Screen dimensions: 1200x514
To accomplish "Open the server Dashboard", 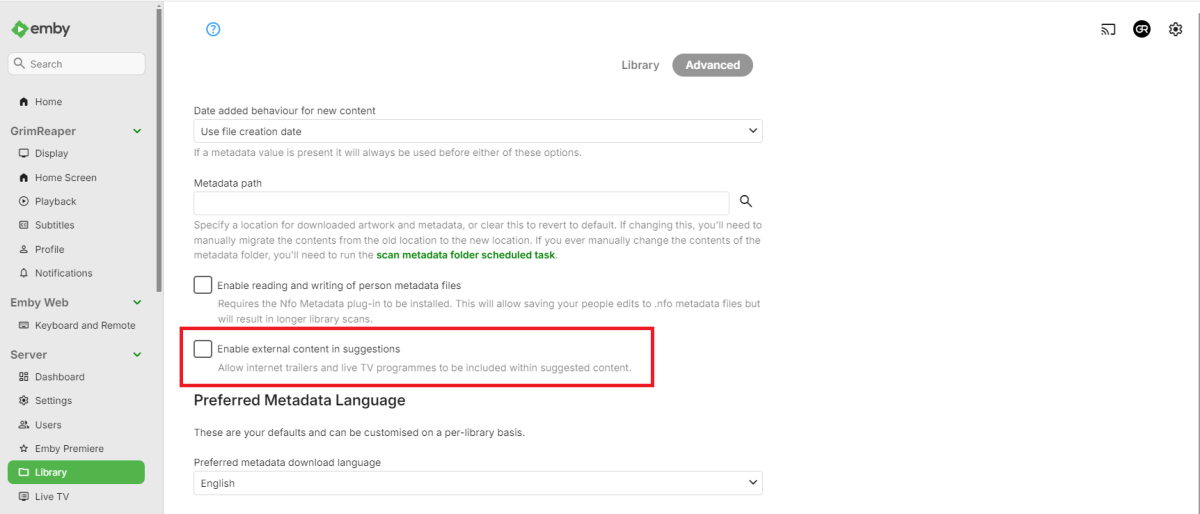I will click(59, 377).
